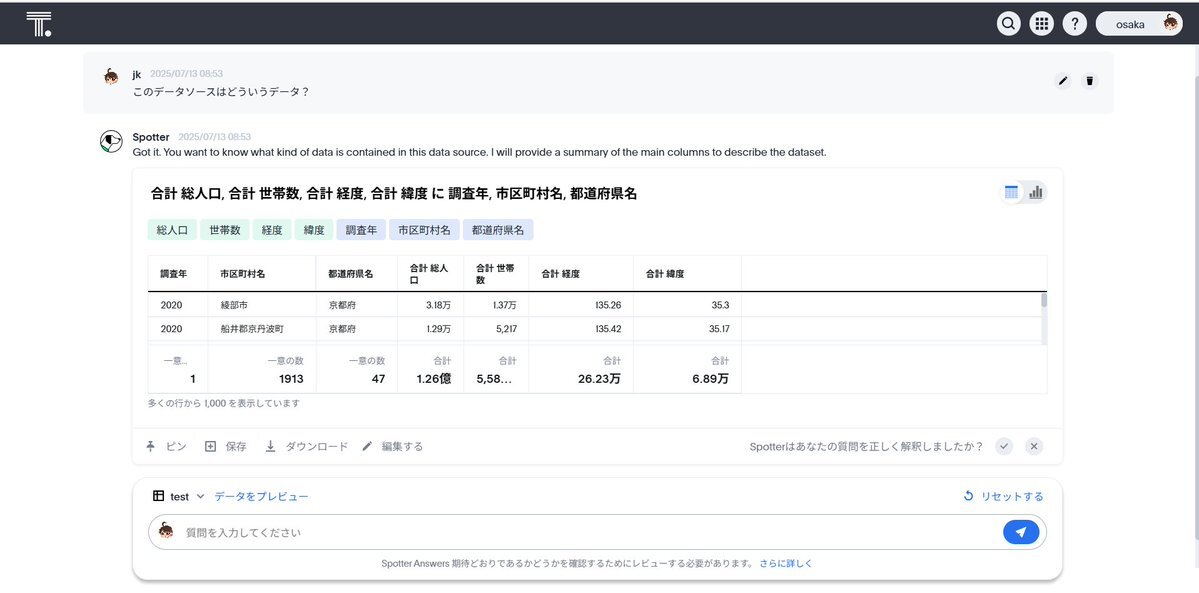Image resolution: width=1199 pixels, height=593 pixels.
Task: Open the 一意の数 1913 summary dropdown
Action: [262, 370]
